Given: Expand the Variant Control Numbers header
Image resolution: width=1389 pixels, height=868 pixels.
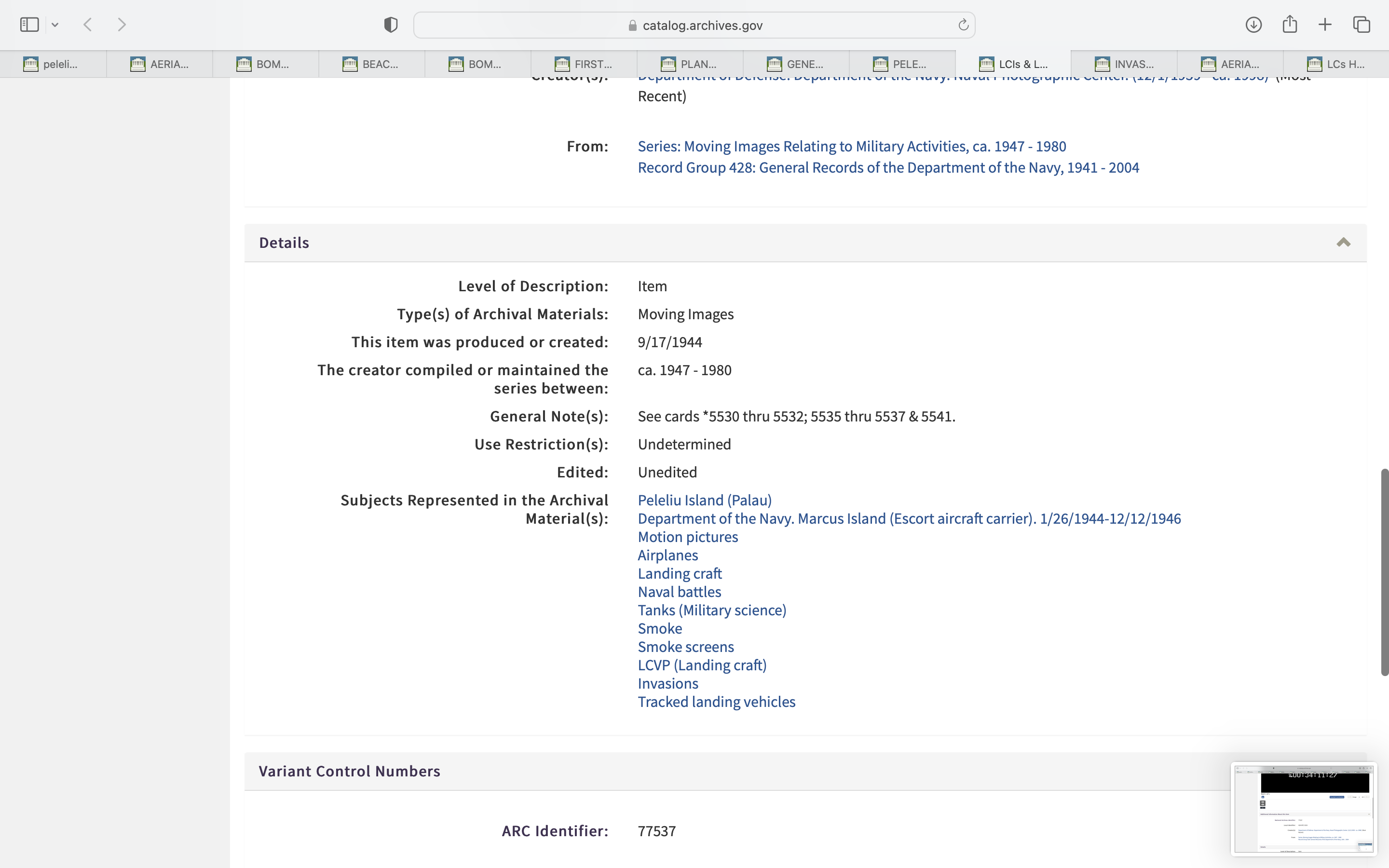Looking at the screenshot, I should [349, 771].
